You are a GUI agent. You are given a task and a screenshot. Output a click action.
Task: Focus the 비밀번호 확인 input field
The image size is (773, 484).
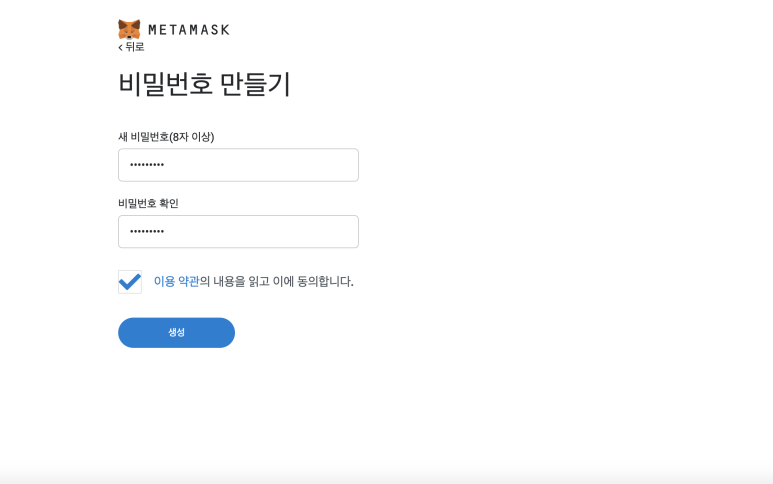tap(239, 232)
